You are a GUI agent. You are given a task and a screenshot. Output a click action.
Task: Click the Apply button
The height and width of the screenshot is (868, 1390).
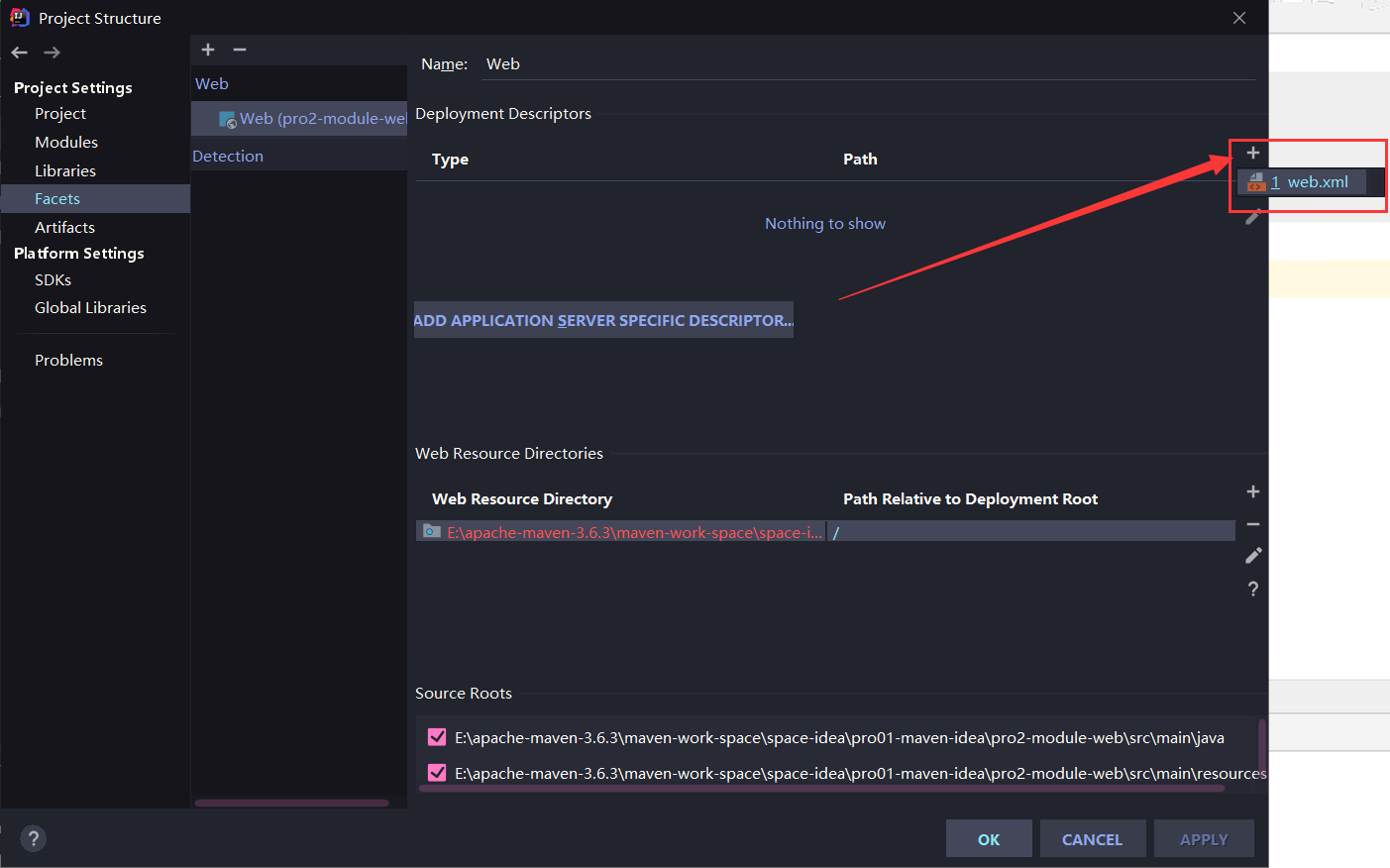(x=1204, y=839)
